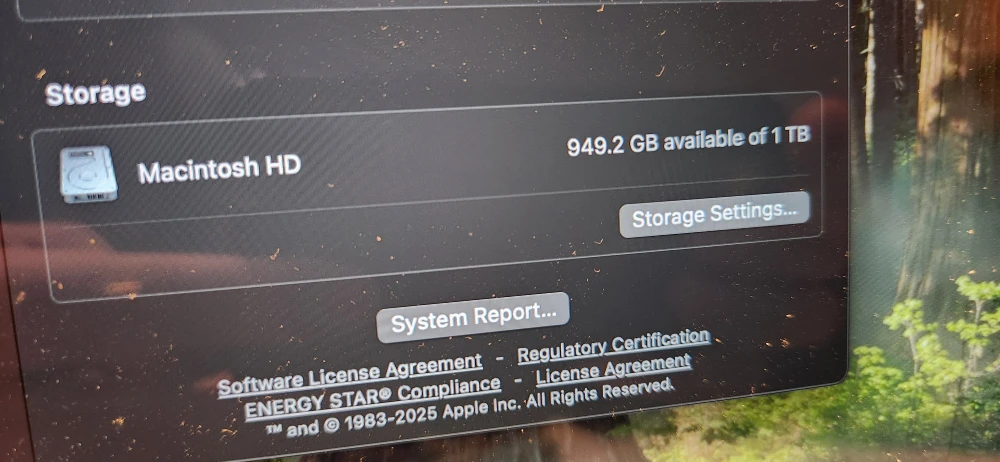Screen dimensions: 1000x462
Task: Select the Macintosh HD name label
Action: pyautogui.click(x=219, y=170)
